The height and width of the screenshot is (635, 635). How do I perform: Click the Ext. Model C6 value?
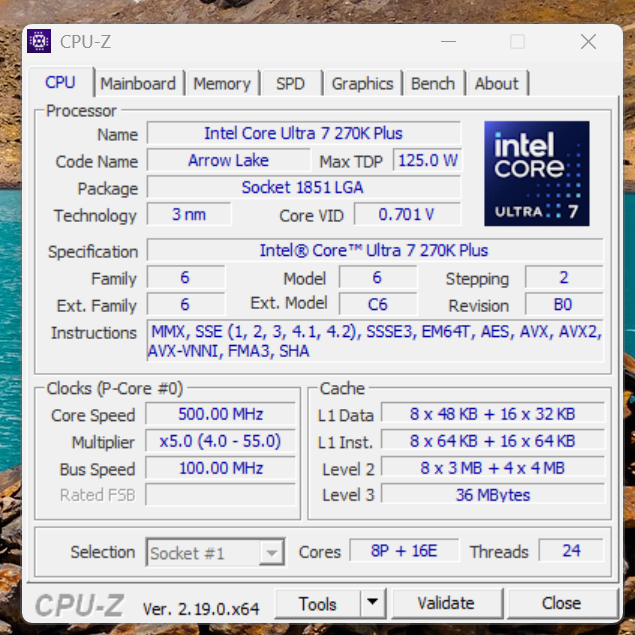[x=377, y=304]
